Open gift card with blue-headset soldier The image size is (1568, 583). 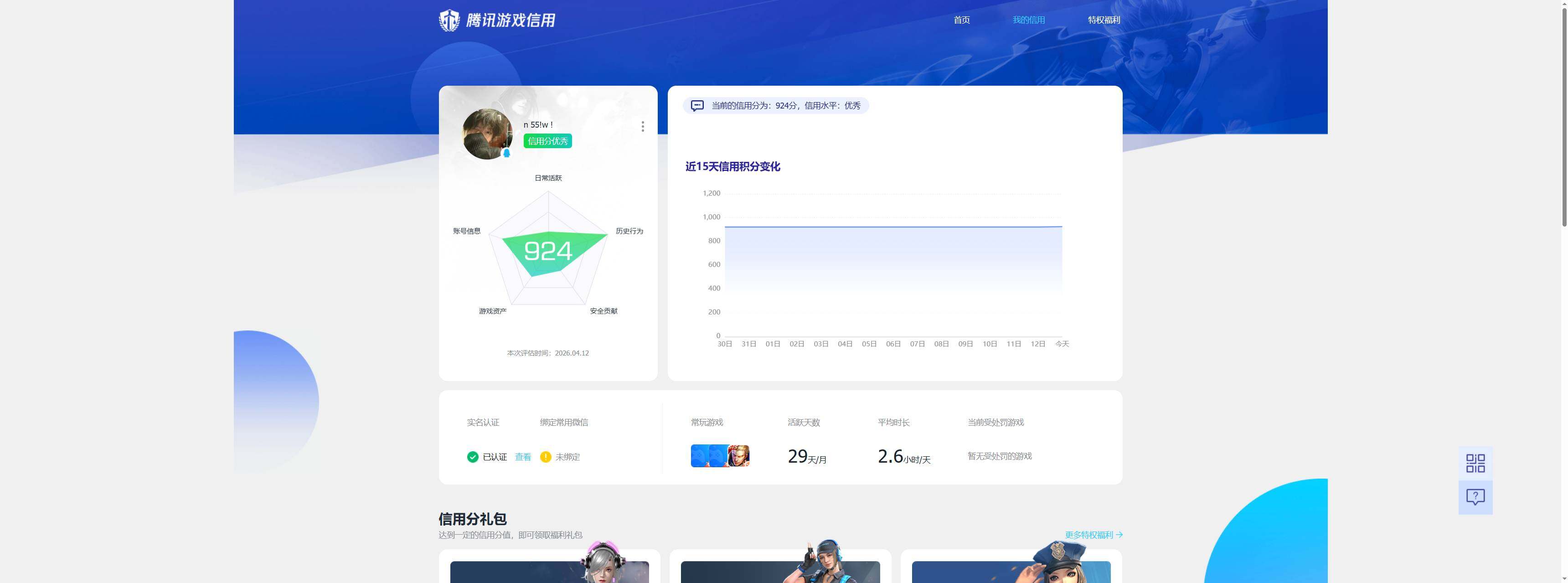780,566
